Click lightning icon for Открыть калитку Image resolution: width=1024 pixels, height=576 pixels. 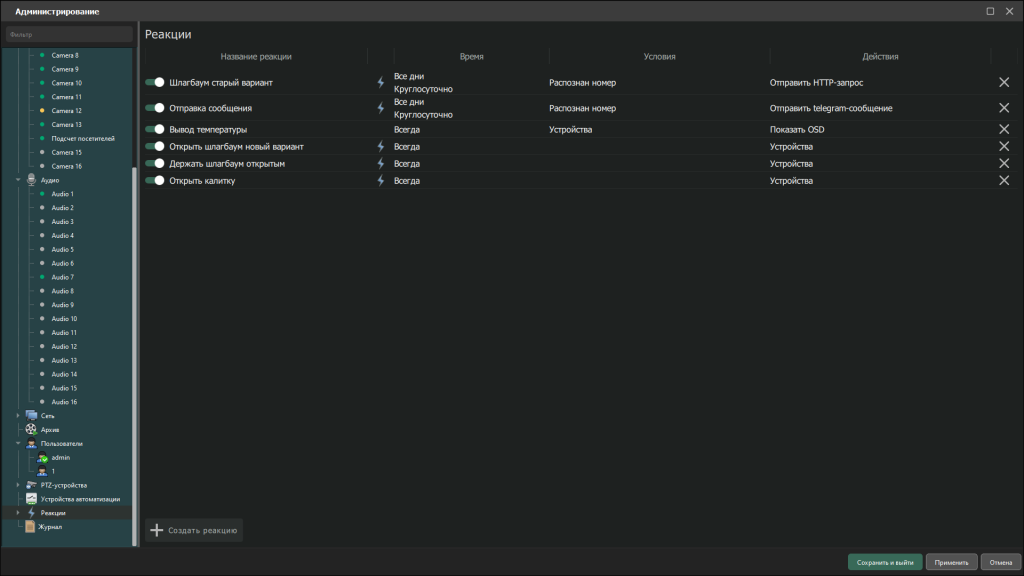pos(381,180)
